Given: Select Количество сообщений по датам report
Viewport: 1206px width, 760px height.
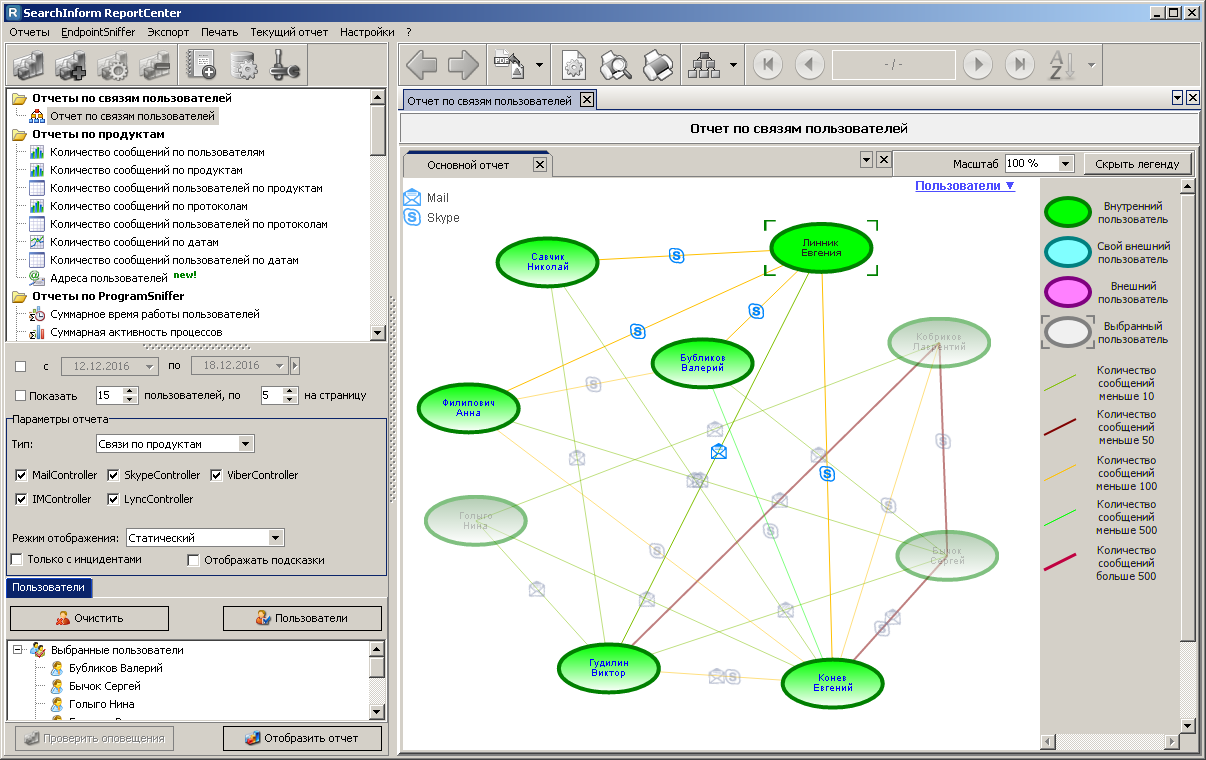Looking at the screenshot, I should tap(134, 242).
